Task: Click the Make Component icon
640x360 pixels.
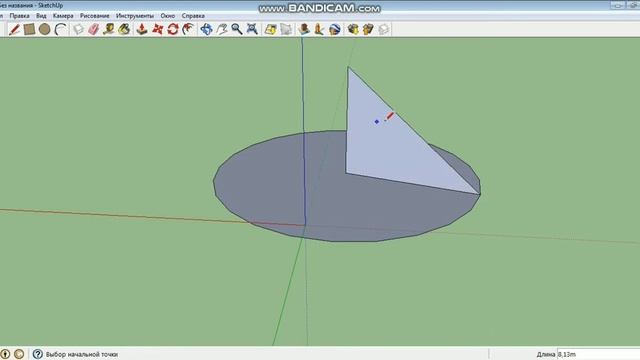Action: pyautogui.click(x=78, y=29)
